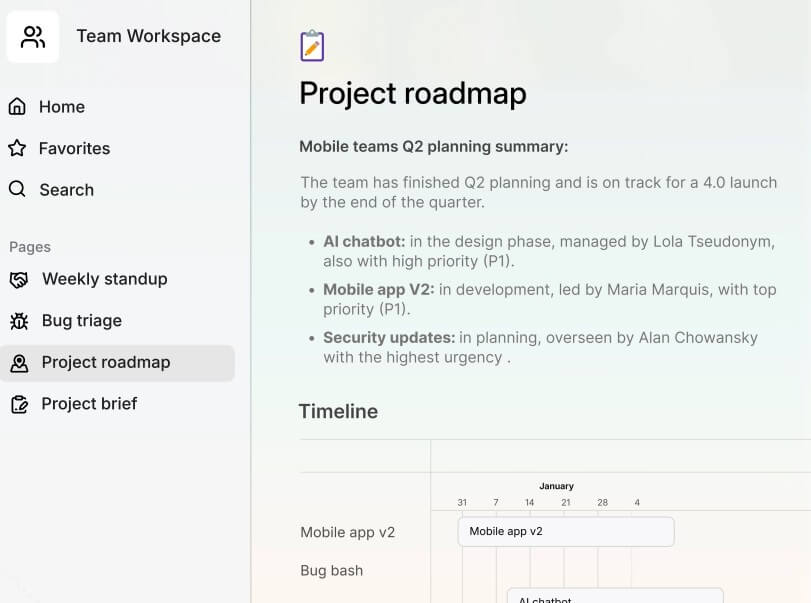Click the Team Workspace people icon
Image resolution: width=811 pixels, height=603 pixels.
(33, 37)
